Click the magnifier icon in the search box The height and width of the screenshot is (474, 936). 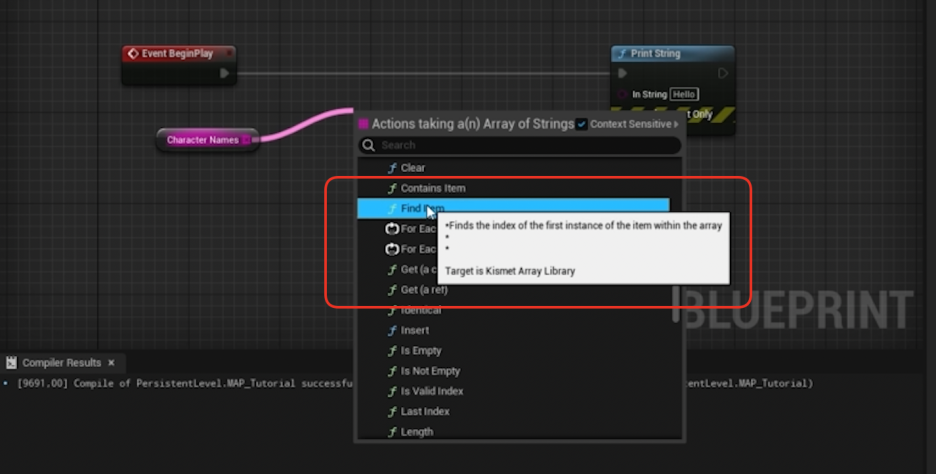pyautogui.click(x=369, y=145)
